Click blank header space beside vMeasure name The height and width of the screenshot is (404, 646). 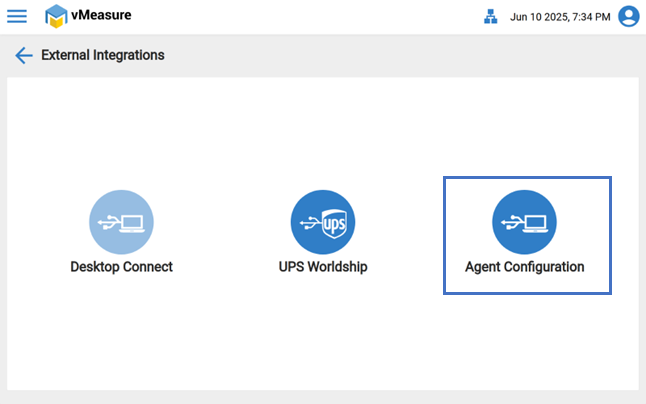(300, 17)
